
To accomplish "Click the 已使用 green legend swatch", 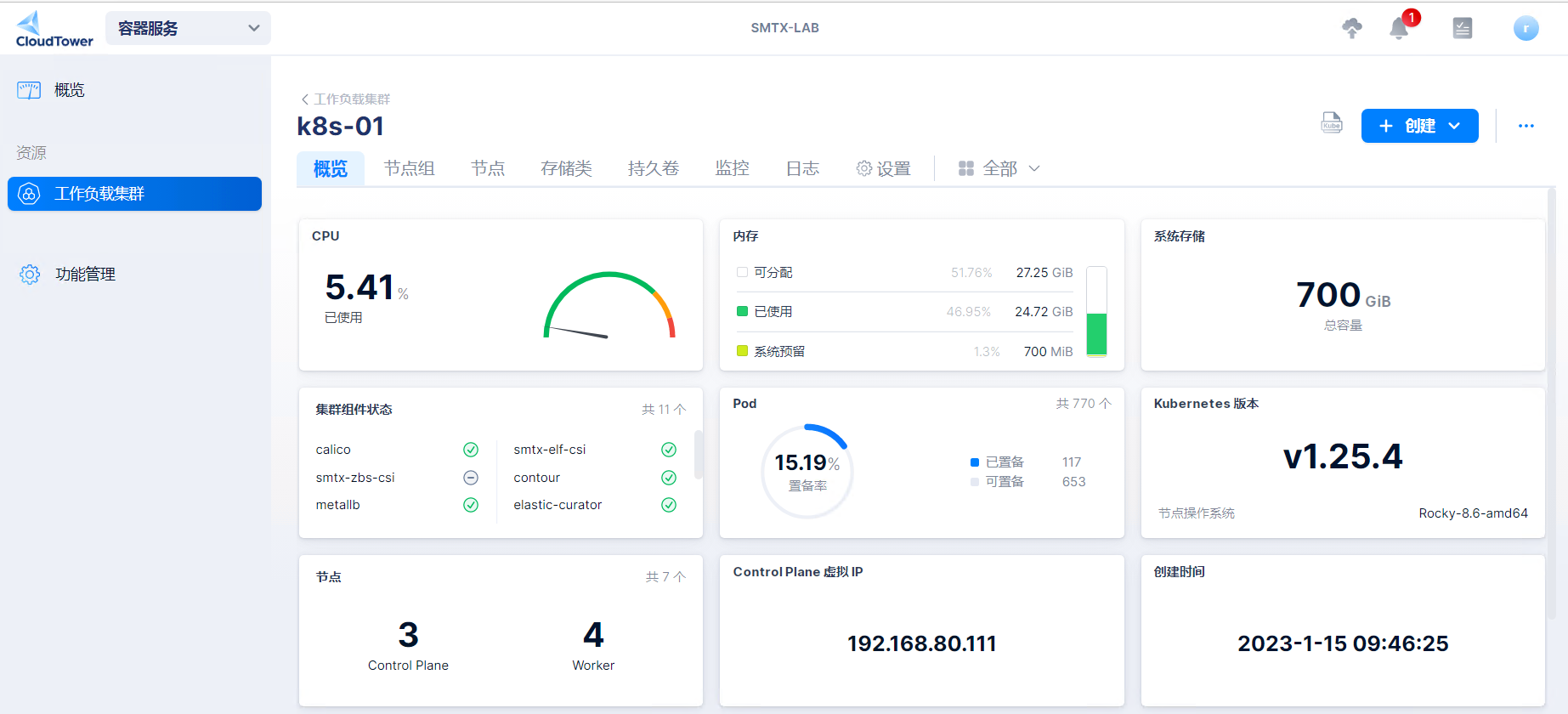I will point(742,312).
